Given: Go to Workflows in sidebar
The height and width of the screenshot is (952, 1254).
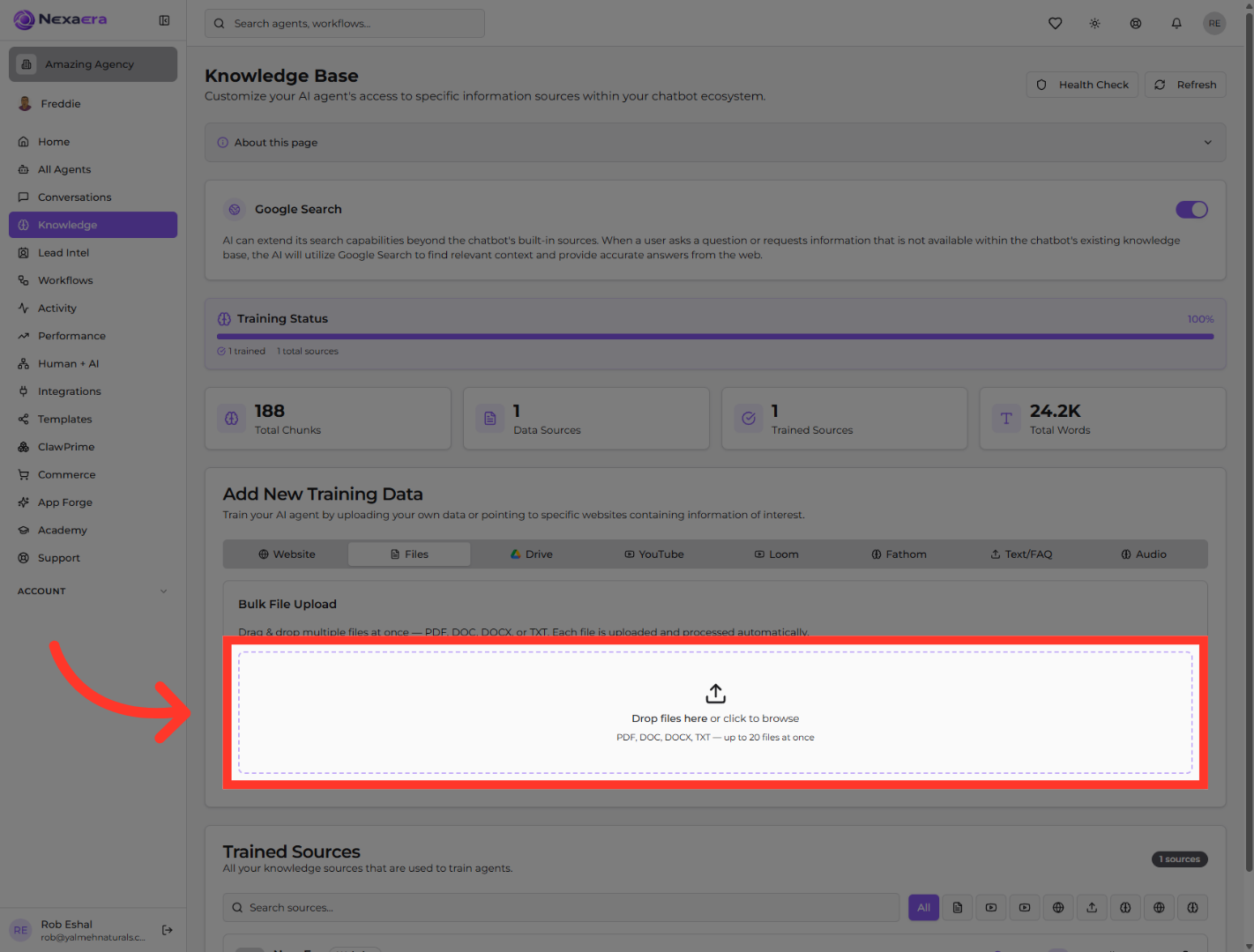Looking at the screenshot, I should [x=93, y=280].
